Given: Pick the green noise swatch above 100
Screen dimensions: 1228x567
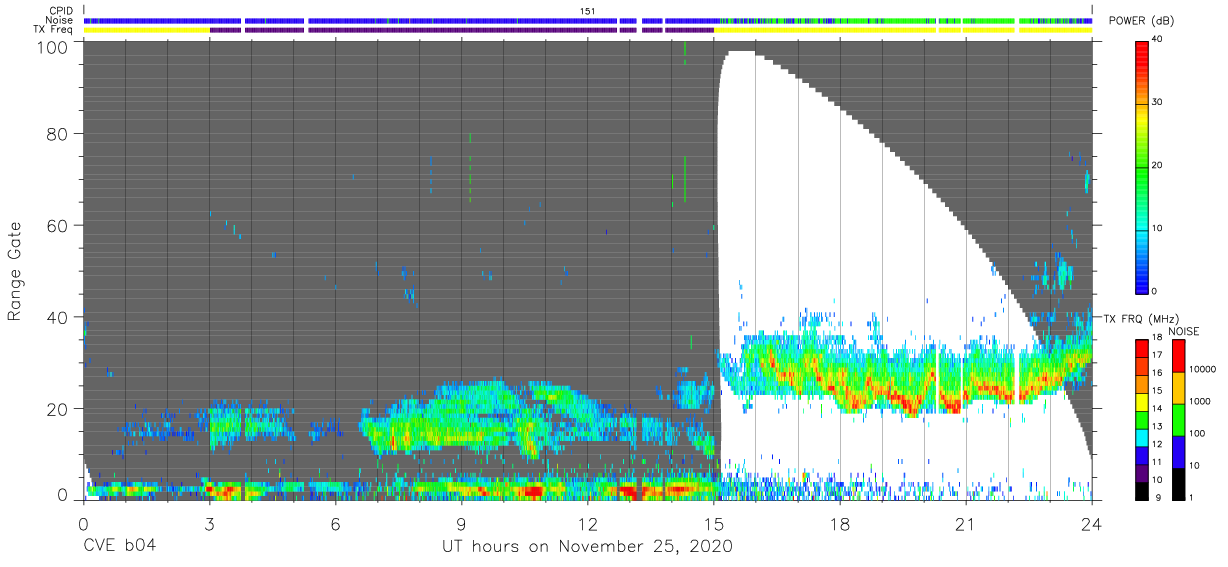Looking at the screenshot, I should click(x=1178, y=420).
